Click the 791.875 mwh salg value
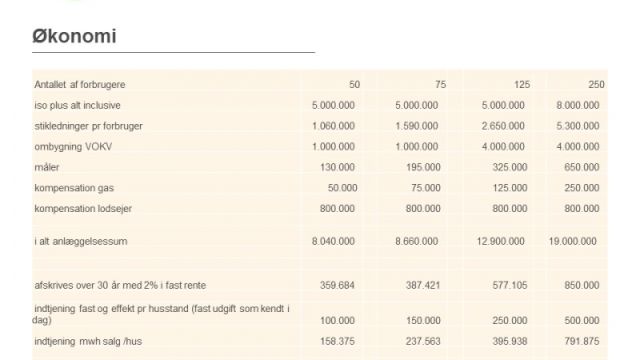 pos(582,341)
